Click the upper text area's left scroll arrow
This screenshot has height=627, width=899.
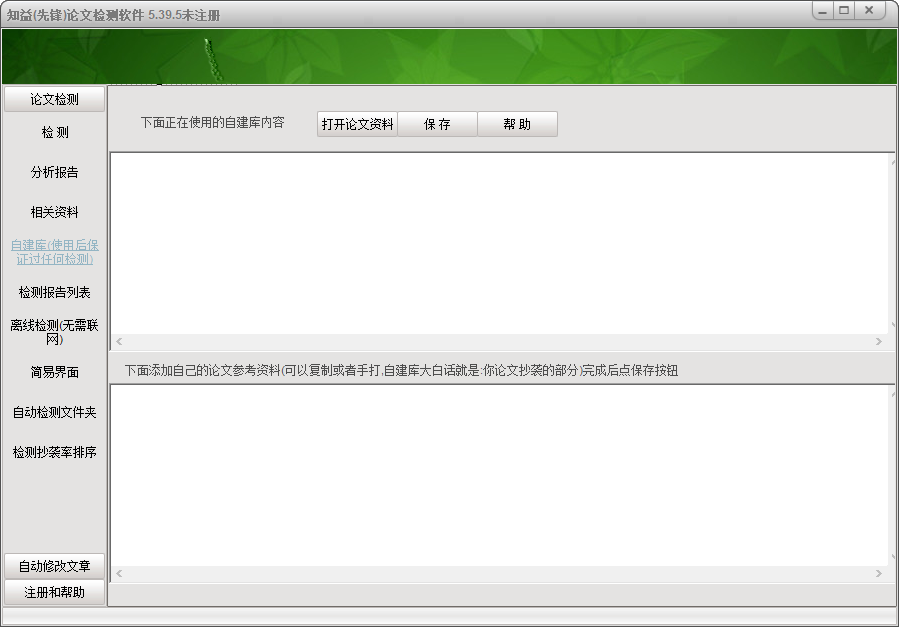click(x=119, y=342)
